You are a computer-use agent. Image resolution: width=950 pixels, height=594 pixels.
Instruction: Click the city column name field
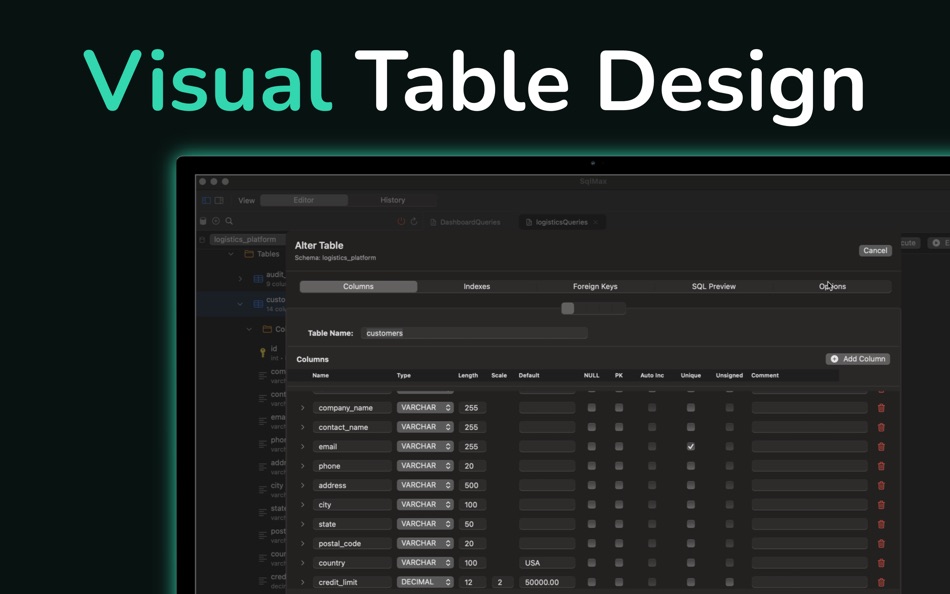pos(352,505)
